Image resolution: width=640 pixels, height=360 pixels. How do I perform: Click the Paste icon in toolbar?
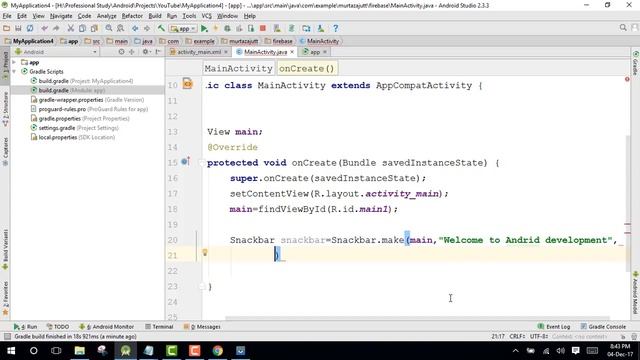click(x=94, y=28)
